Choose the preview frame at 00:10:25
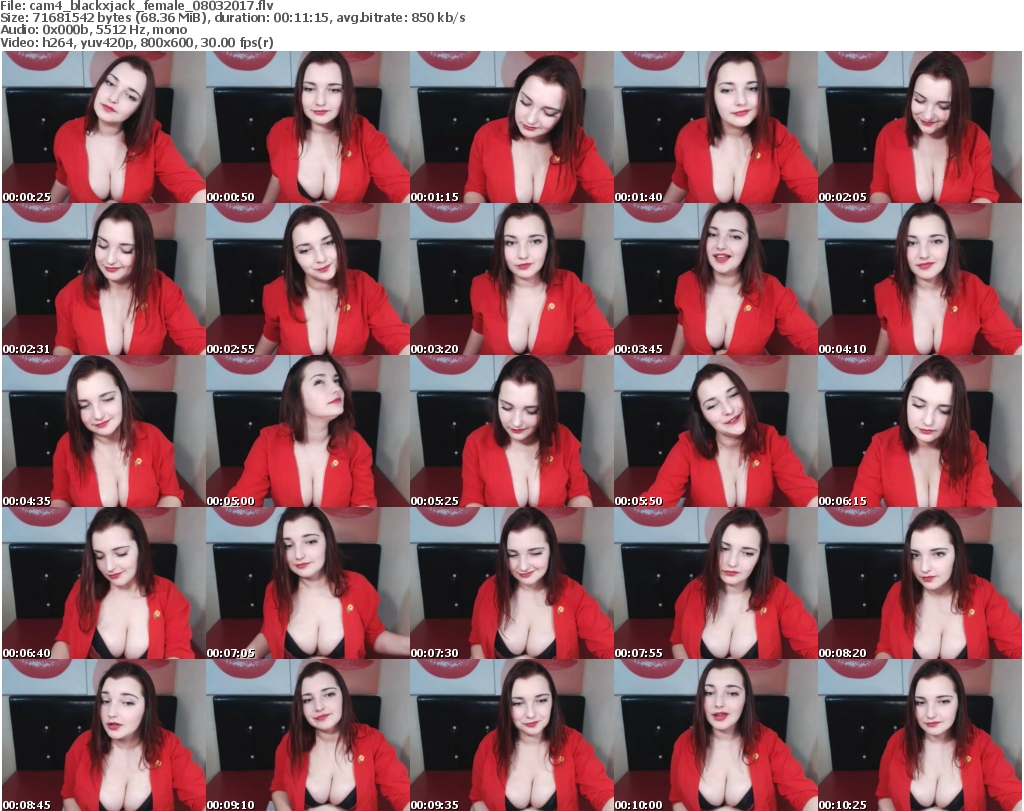The width and height of the screenshot is (1024, 811). click(920, 735)
